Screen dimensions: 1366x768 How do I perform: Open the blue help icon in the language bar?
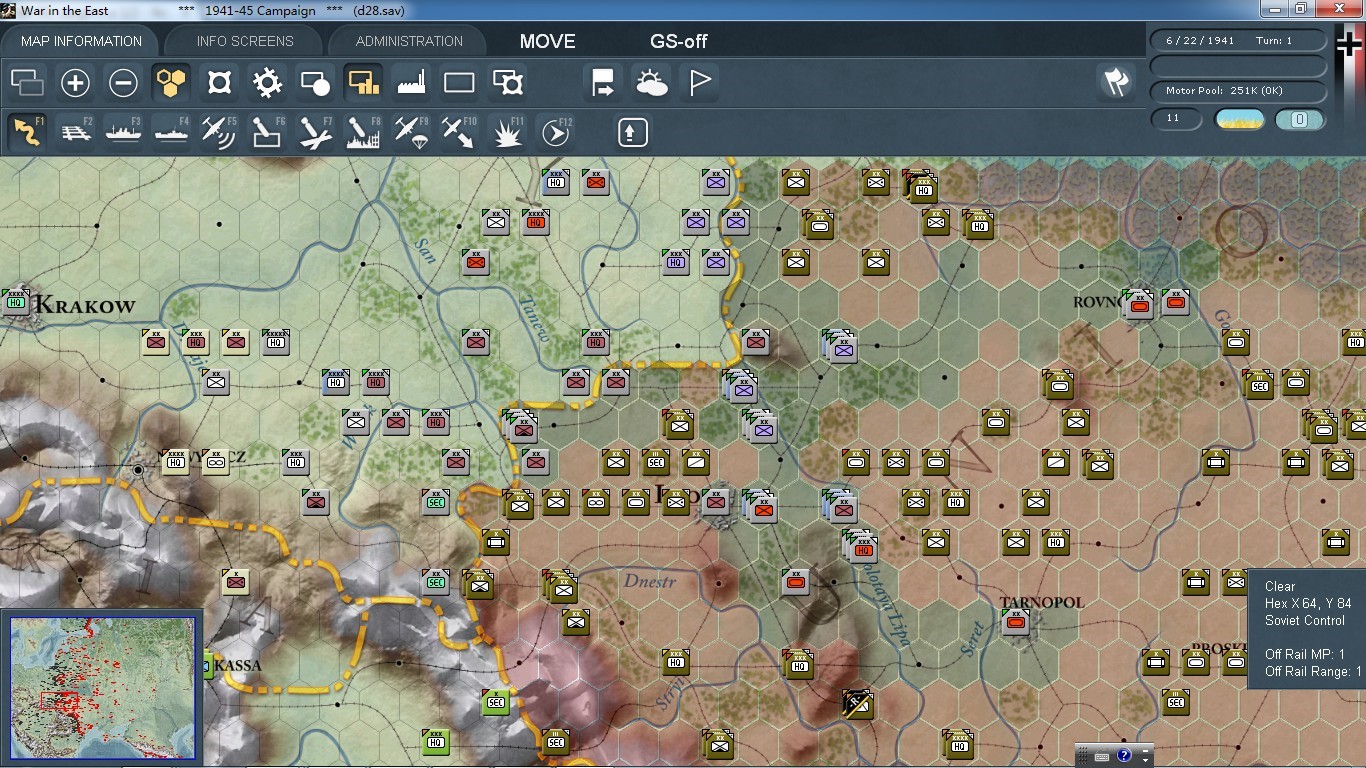(1124, 756)
